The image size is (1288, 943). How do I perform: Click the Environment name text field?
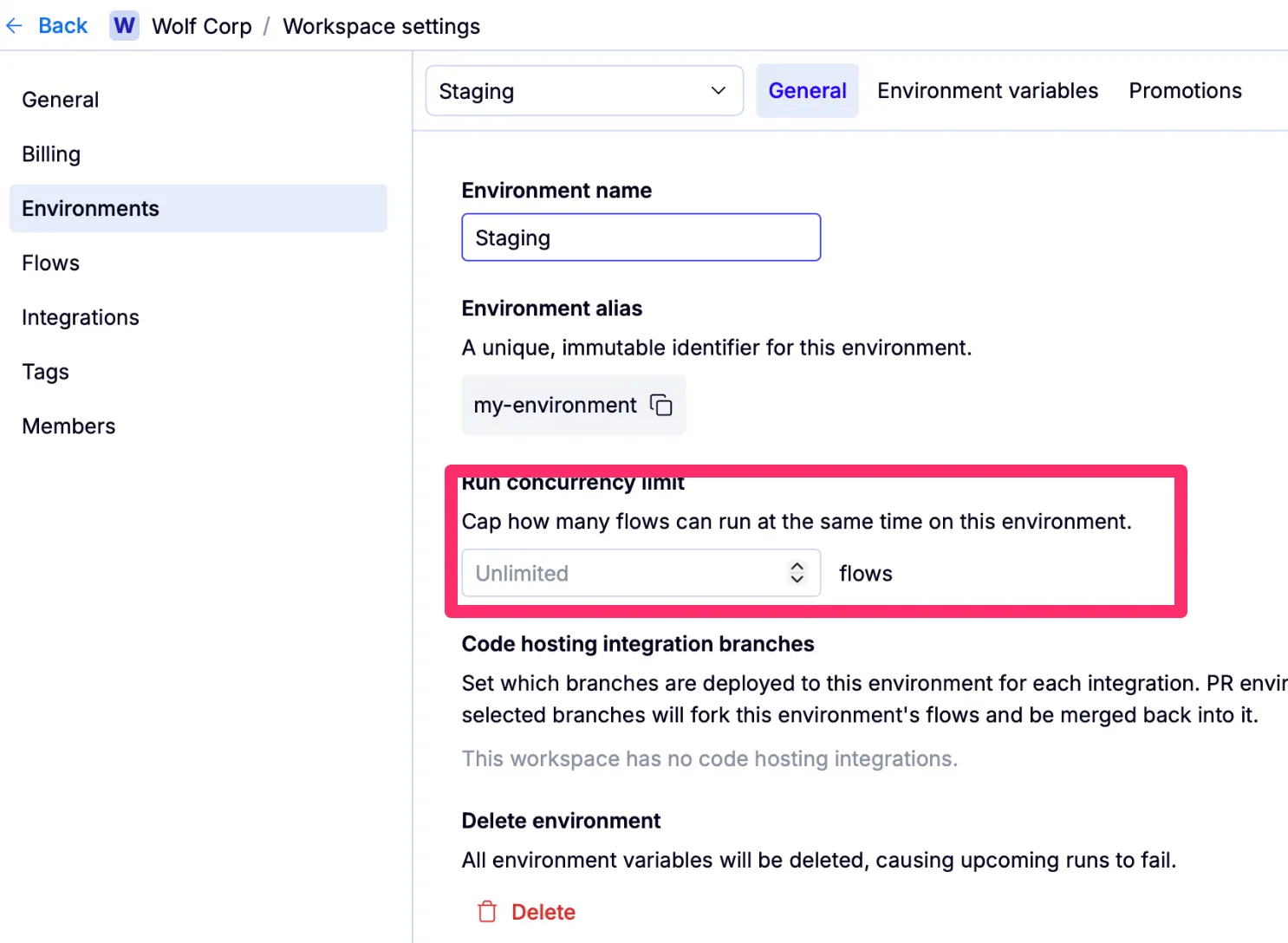point(641,237)
